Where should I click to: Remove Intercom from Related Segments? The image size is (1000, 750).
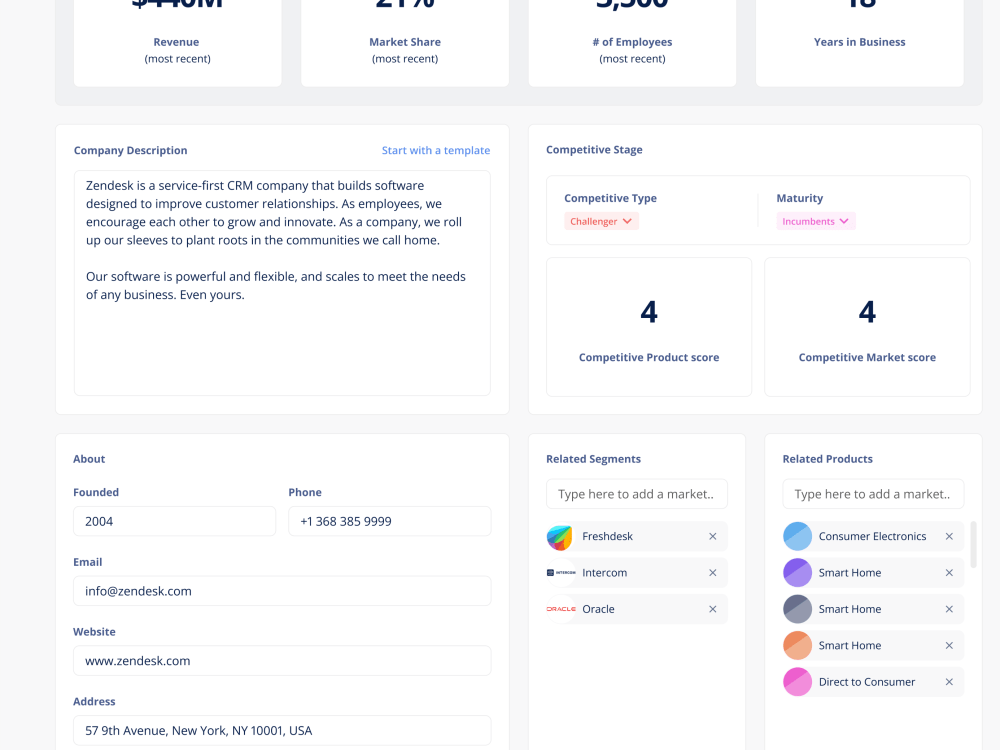tap(712, 573)
